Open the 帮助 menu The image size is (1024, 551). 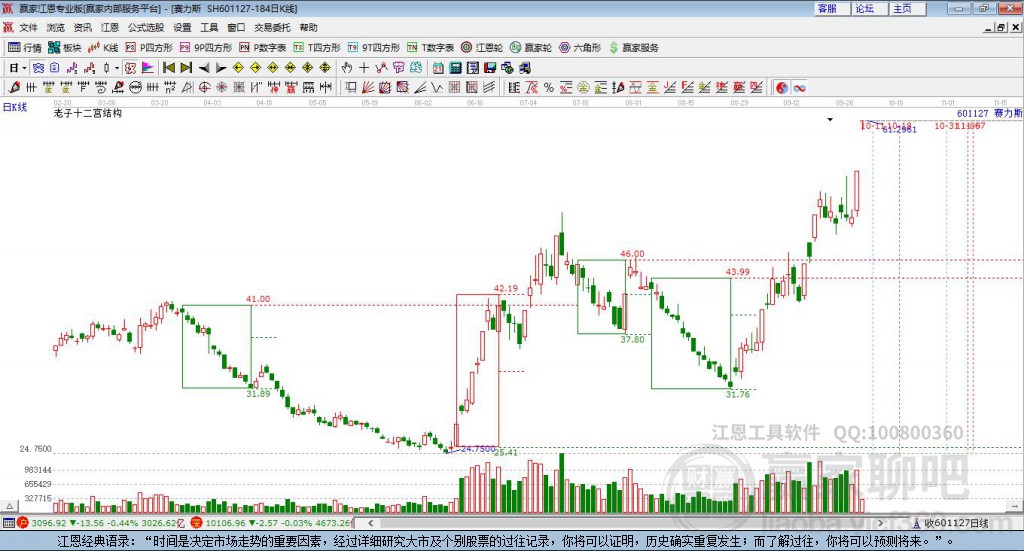pos(308,27)
